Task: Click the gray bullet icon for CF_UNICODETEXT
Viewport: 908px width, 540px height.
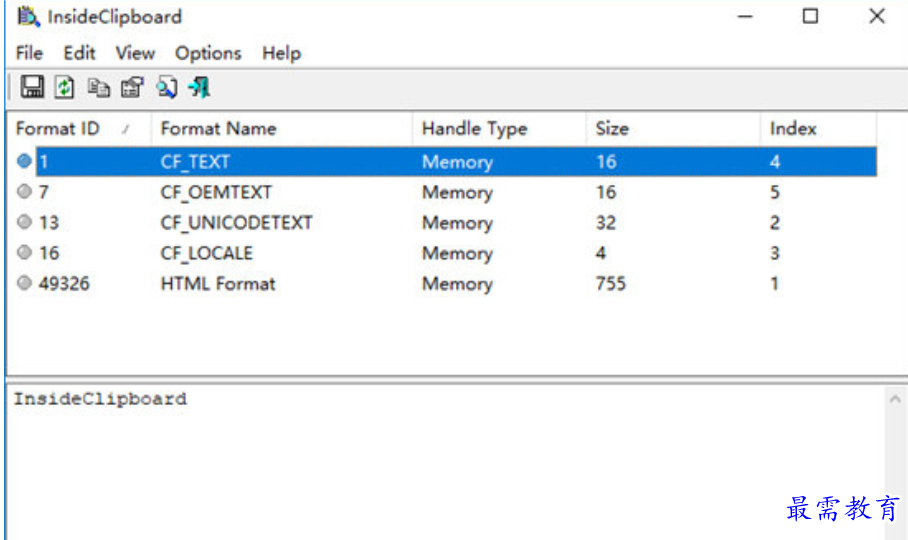Action: [x=24, y=222]
